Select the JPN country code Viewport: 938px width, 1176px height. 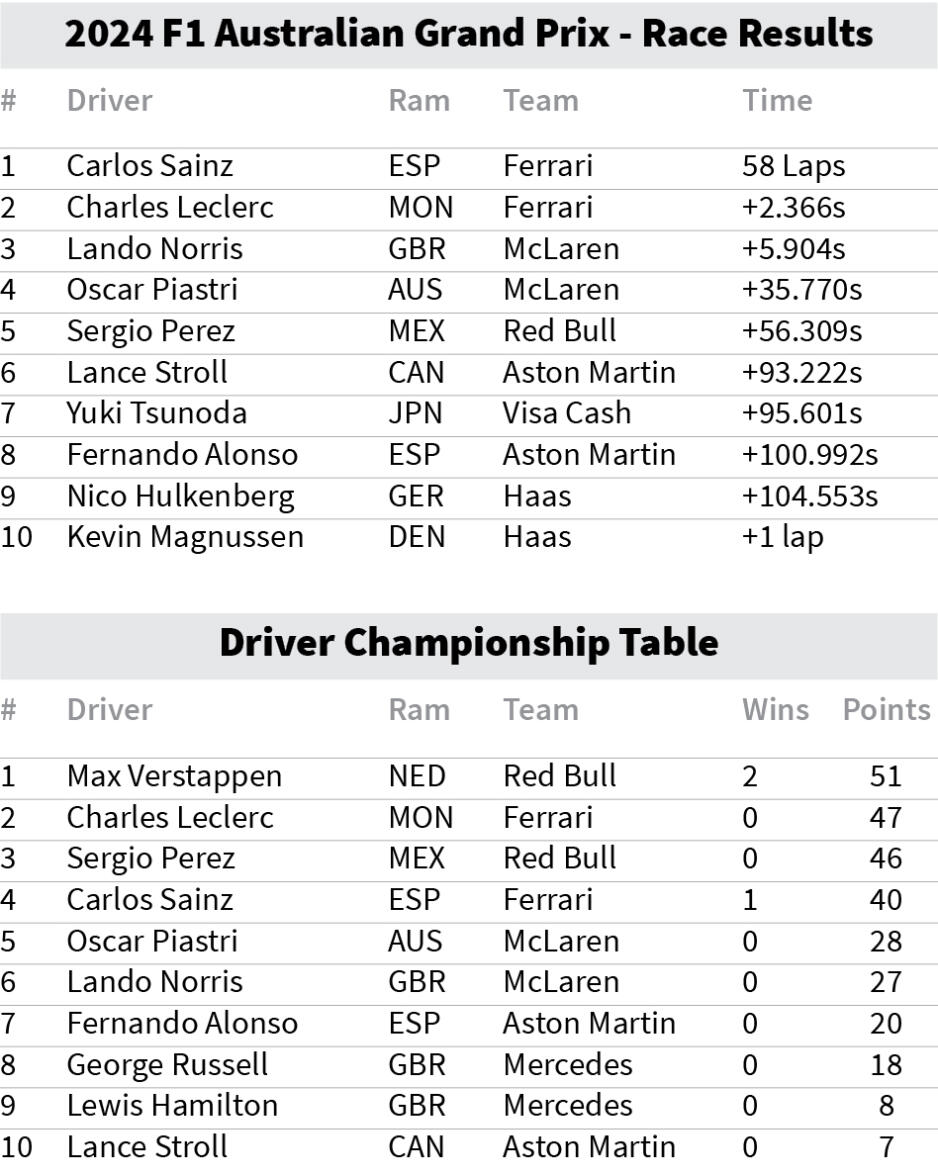tap(415, 413)
